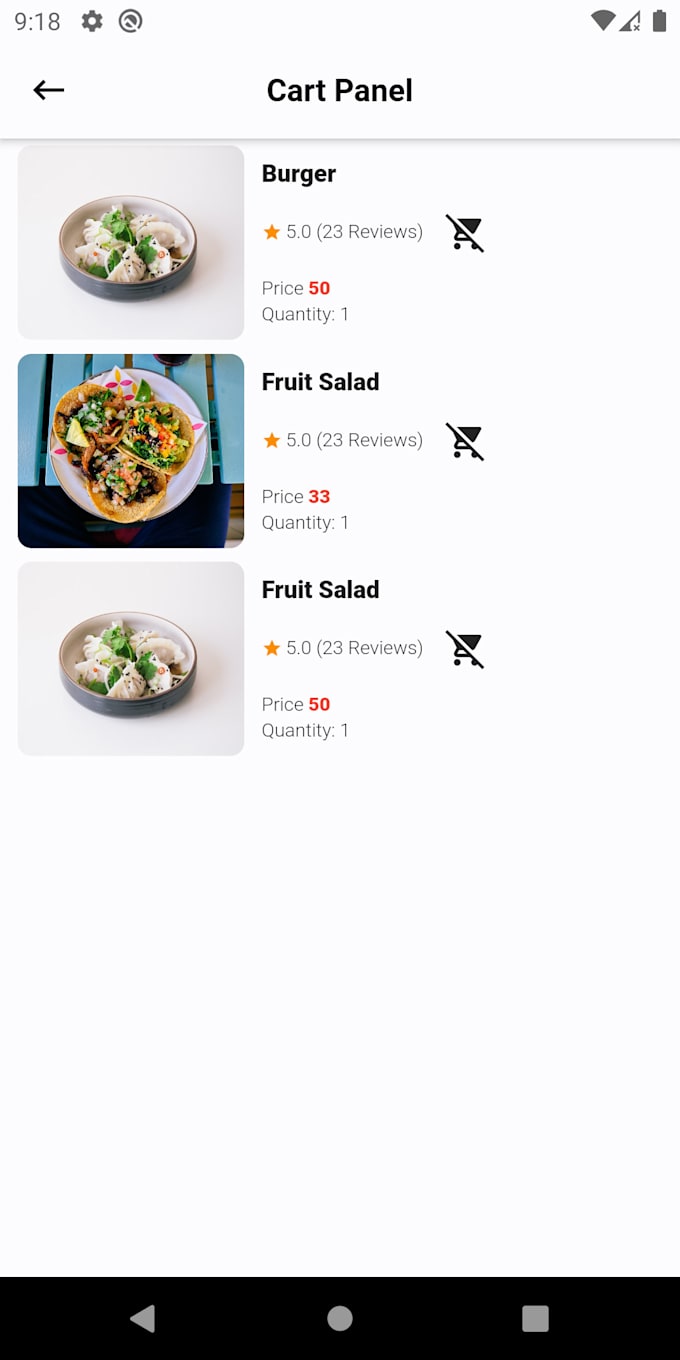Tap the Android home circle button
Viewport: 680px width, 1360px height.
click(x=340, y=1318)
